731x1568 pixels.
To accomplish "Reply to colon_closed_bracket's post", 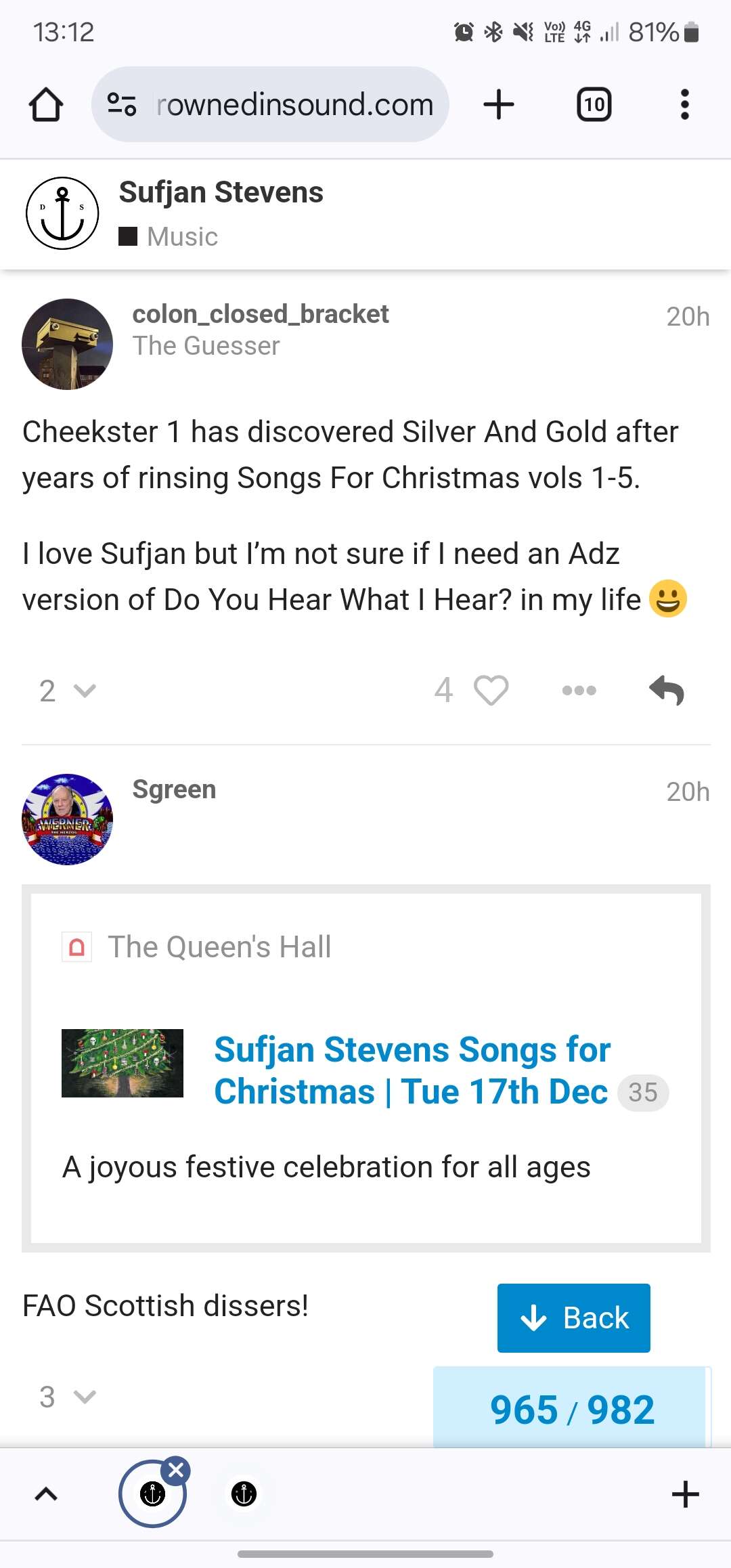I will pos(667,690).
